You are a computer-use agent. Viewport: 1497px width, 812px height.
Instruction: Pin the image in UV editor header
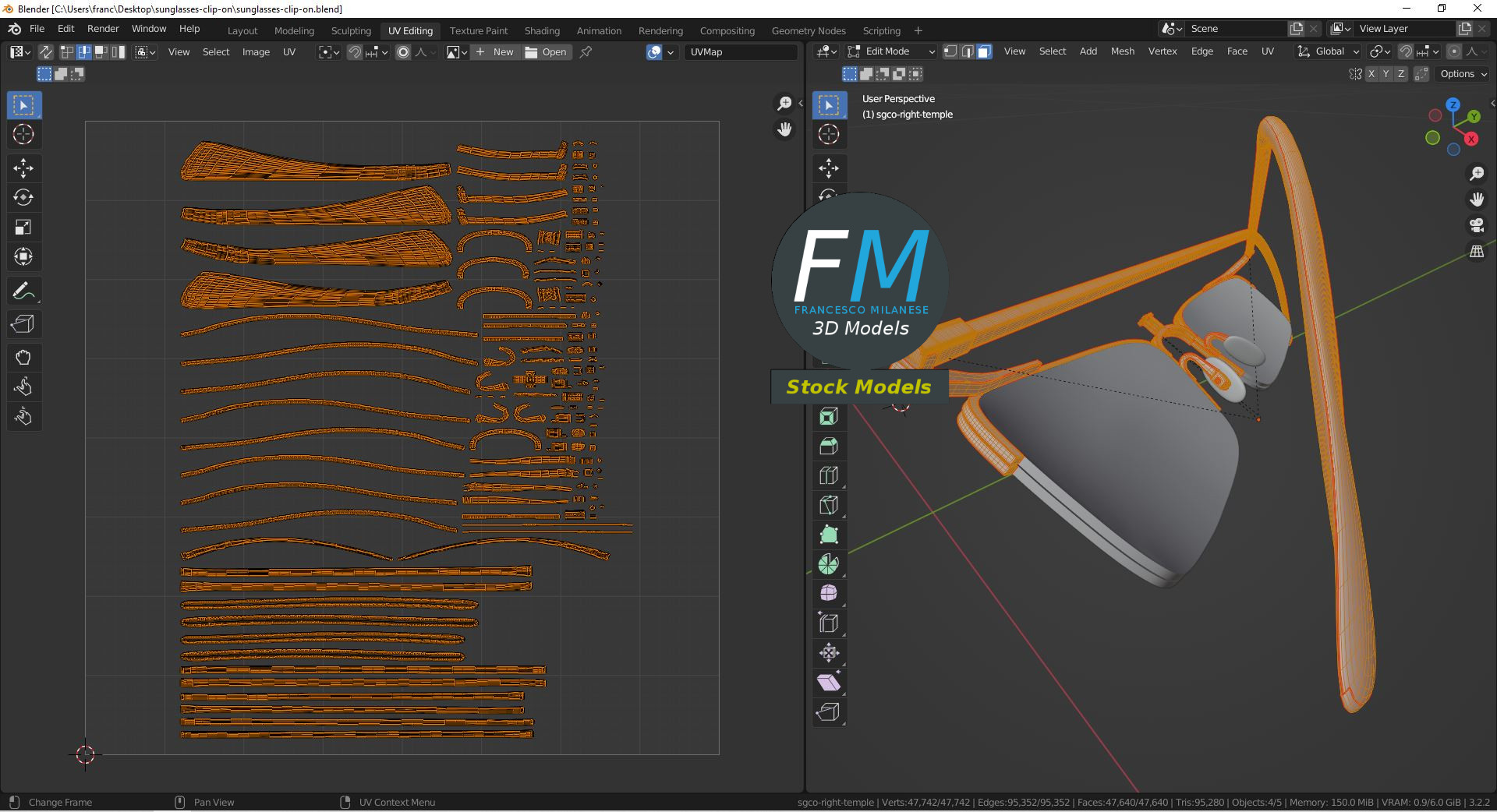tap(586, 52)
